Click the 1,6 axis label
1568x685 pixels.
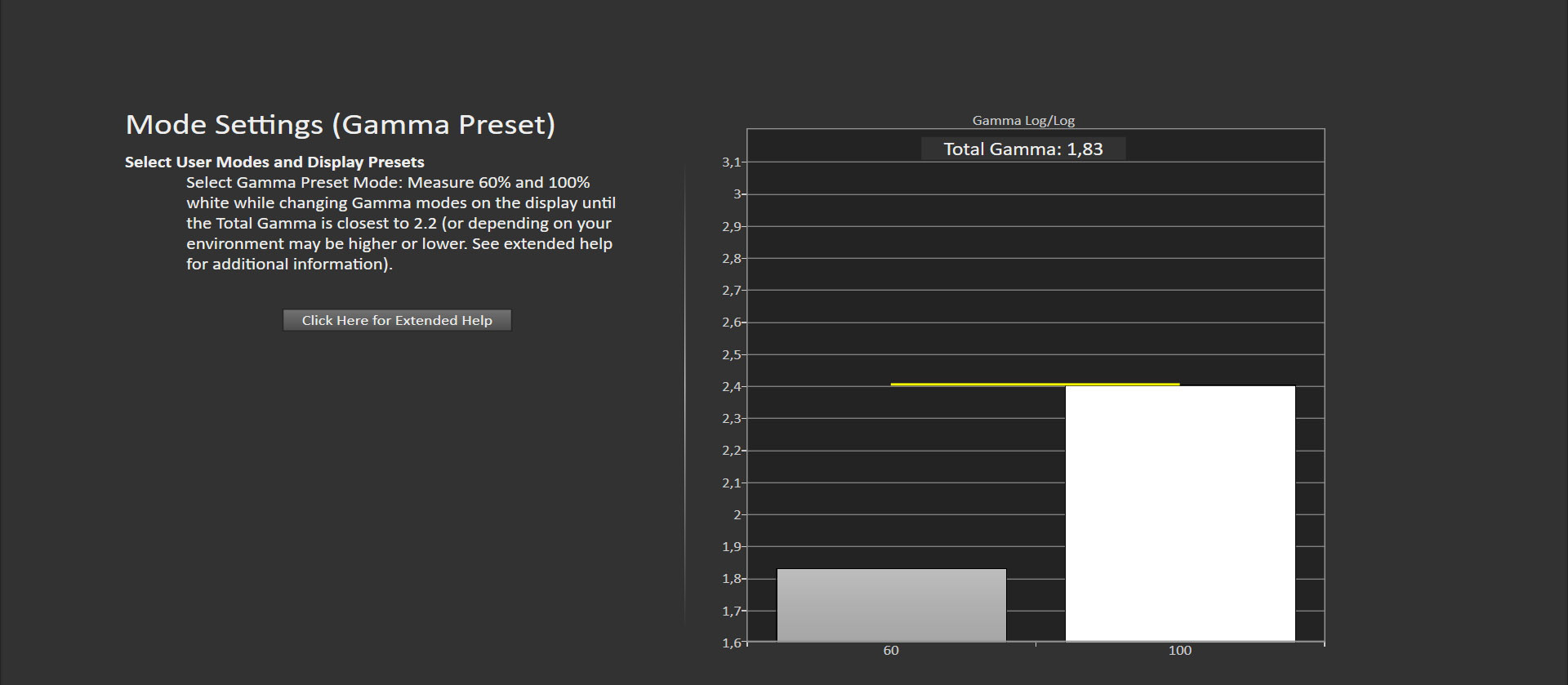point(732,643)
